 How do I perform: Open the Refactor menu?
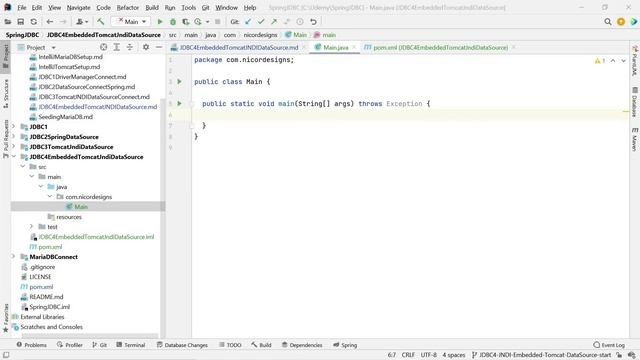(x=128, y=8)
